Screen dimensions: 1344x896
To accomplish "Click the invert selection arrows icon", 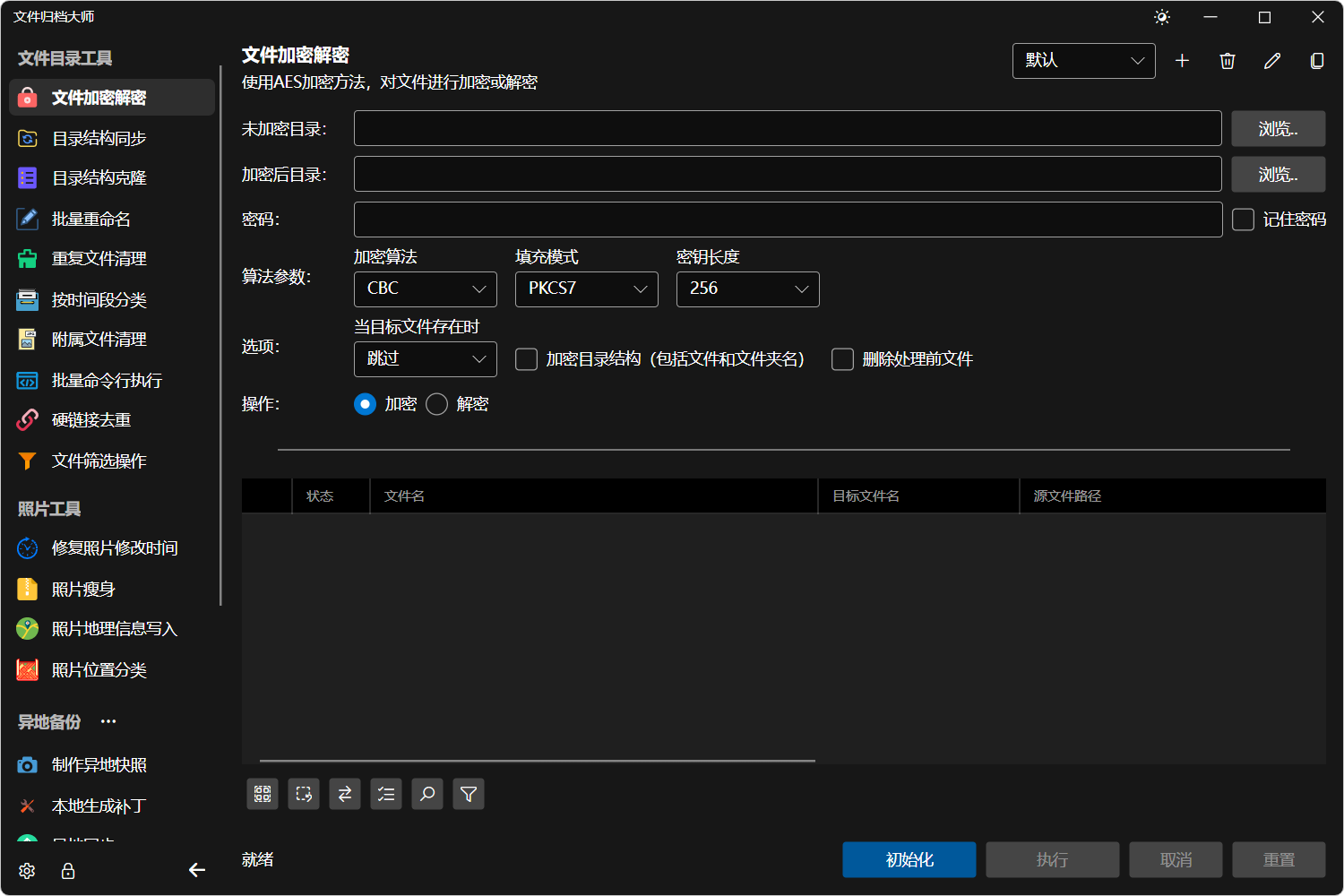I will (x=345, y=794).
